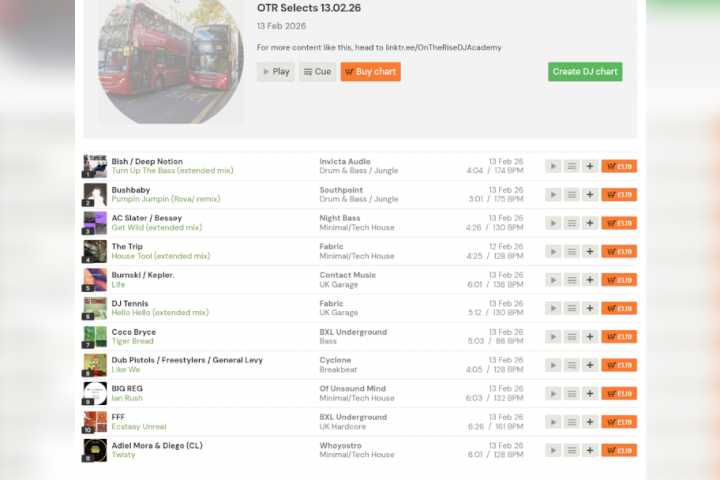Click the orange Buy chart button
The height and width of the screenshot is (480, 720).
click(370, 72)
